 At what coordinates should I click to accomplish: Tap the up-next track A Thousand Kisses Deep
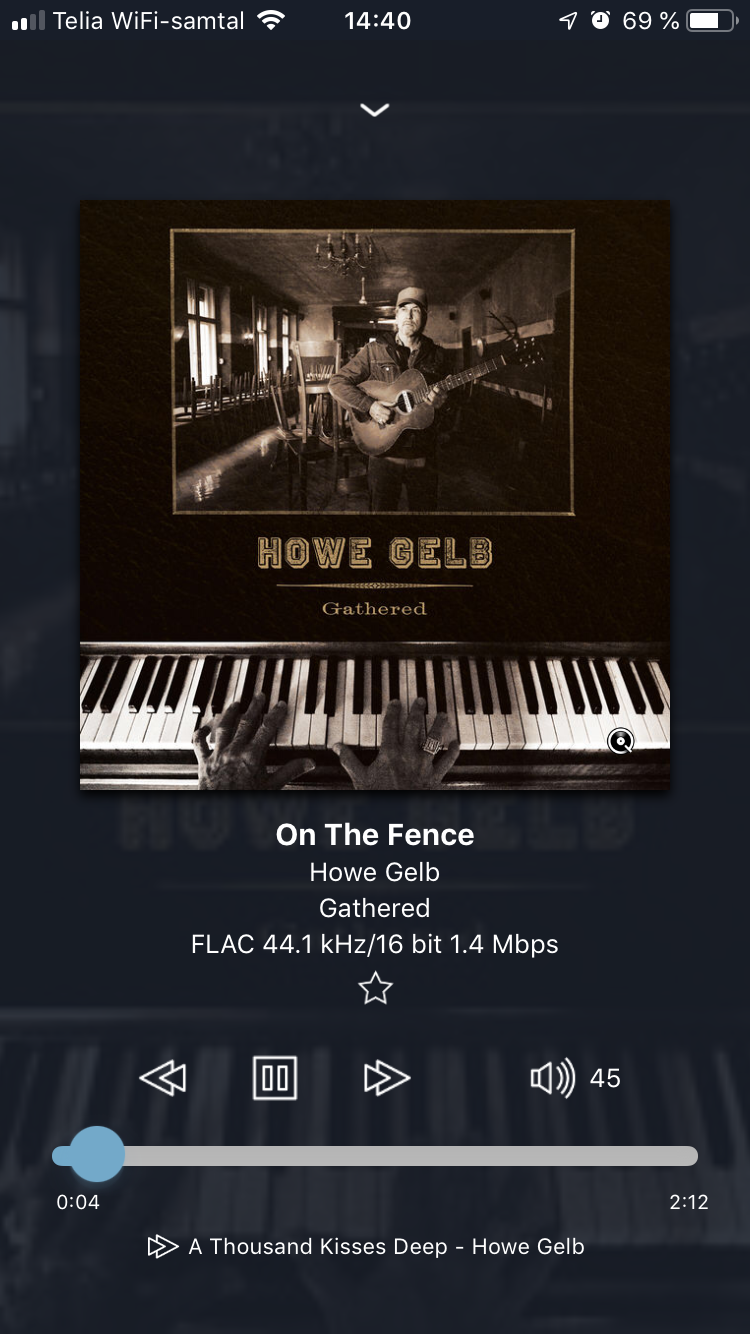click(386, 1246)
